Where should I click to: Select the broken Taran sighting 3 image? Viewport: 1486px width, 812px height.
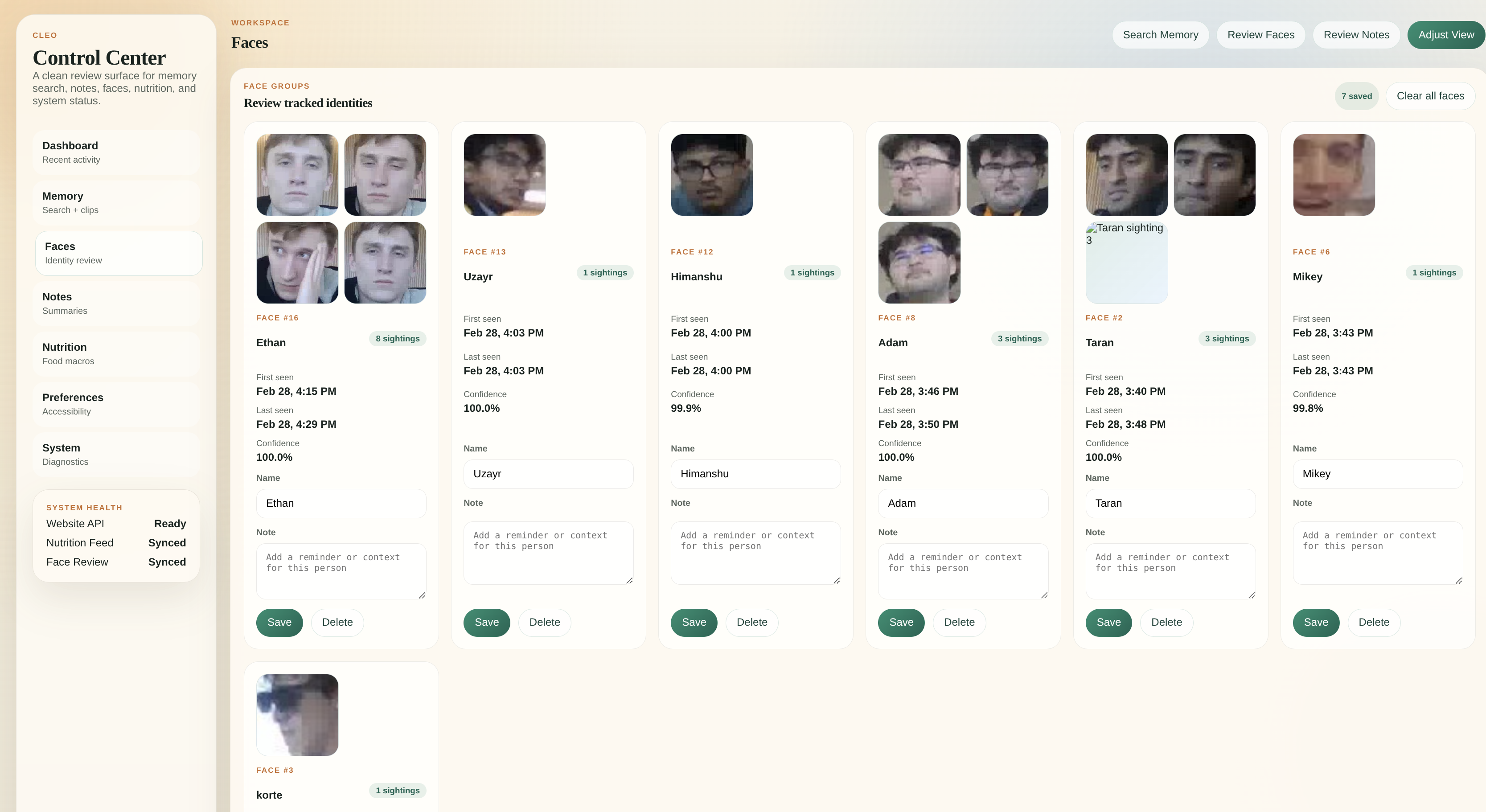pyautogui.click(x=1126, y=263)
